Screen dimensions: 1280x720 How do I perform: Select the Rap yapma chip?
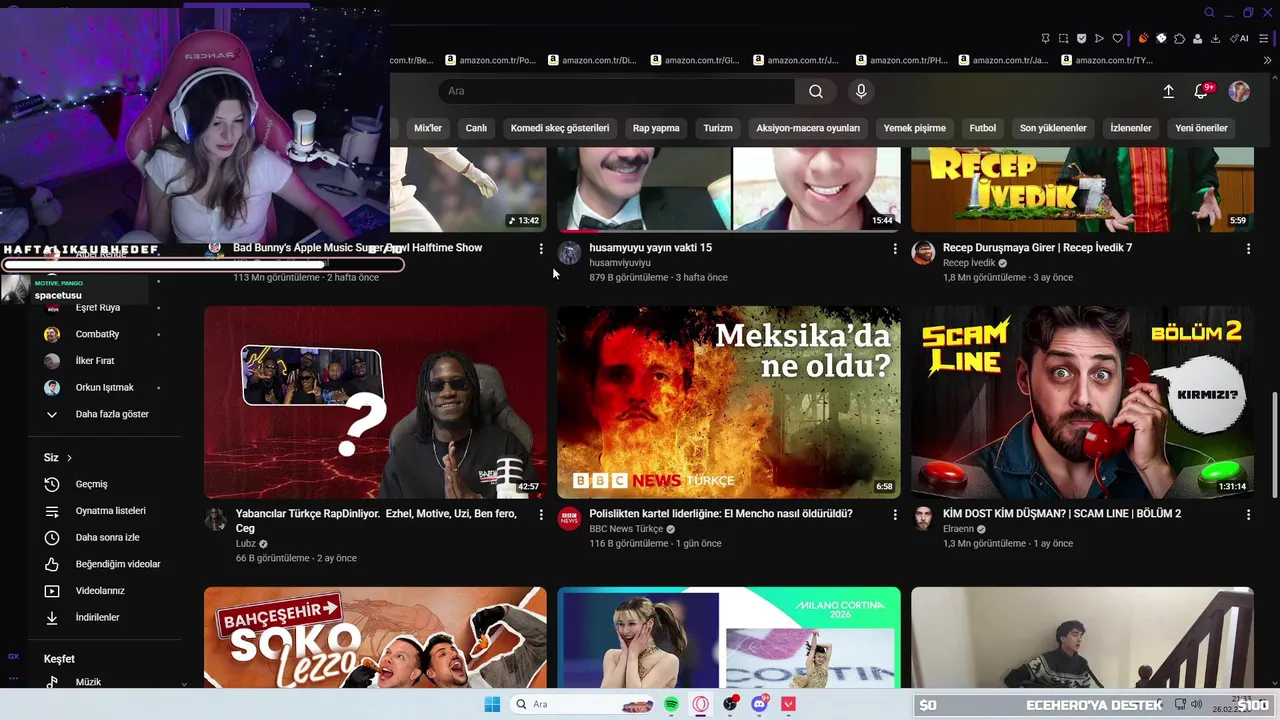click(x=656, y=128)
